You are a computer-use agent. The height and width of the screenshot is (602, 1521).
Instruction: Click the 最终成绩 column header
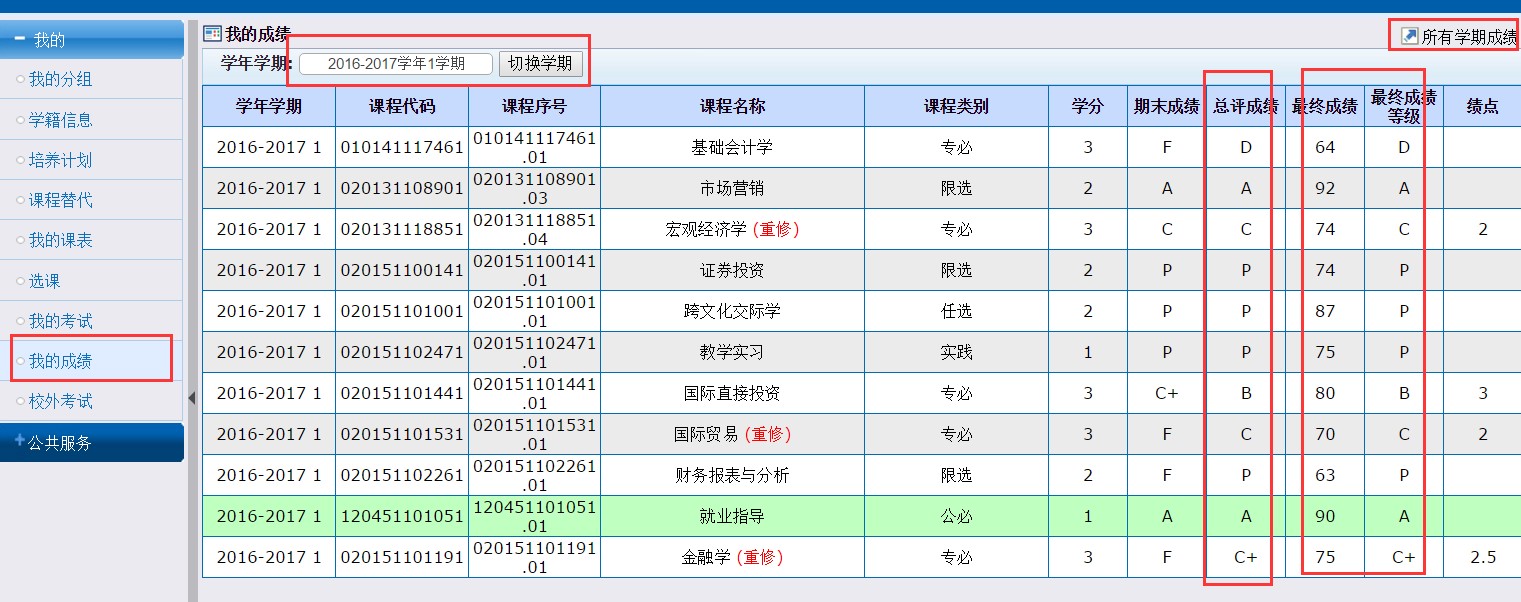(1325, 106)
